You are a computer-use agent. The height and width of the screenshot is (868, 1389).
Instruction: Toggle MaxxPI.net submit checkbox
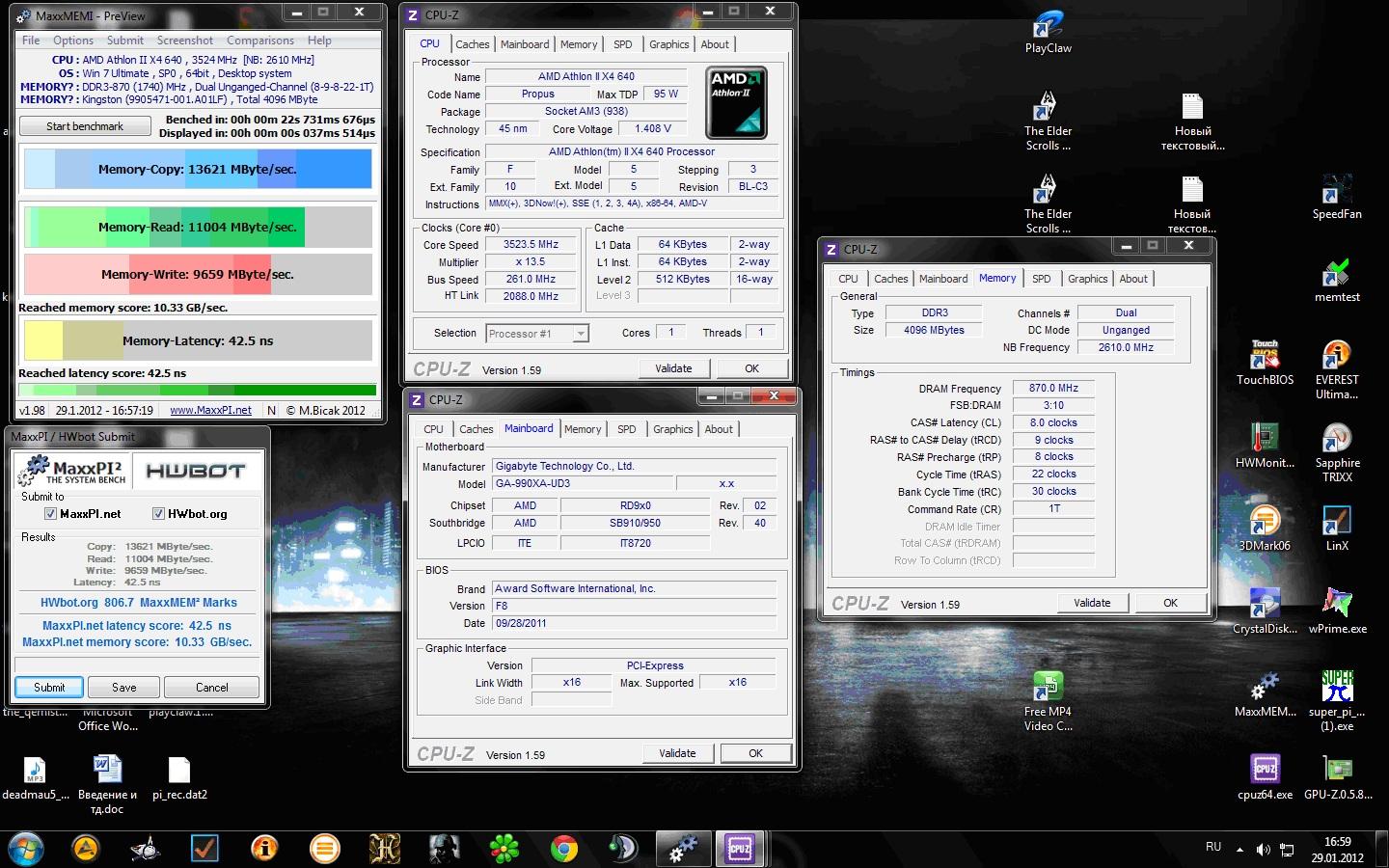click(x=50, y=513)
